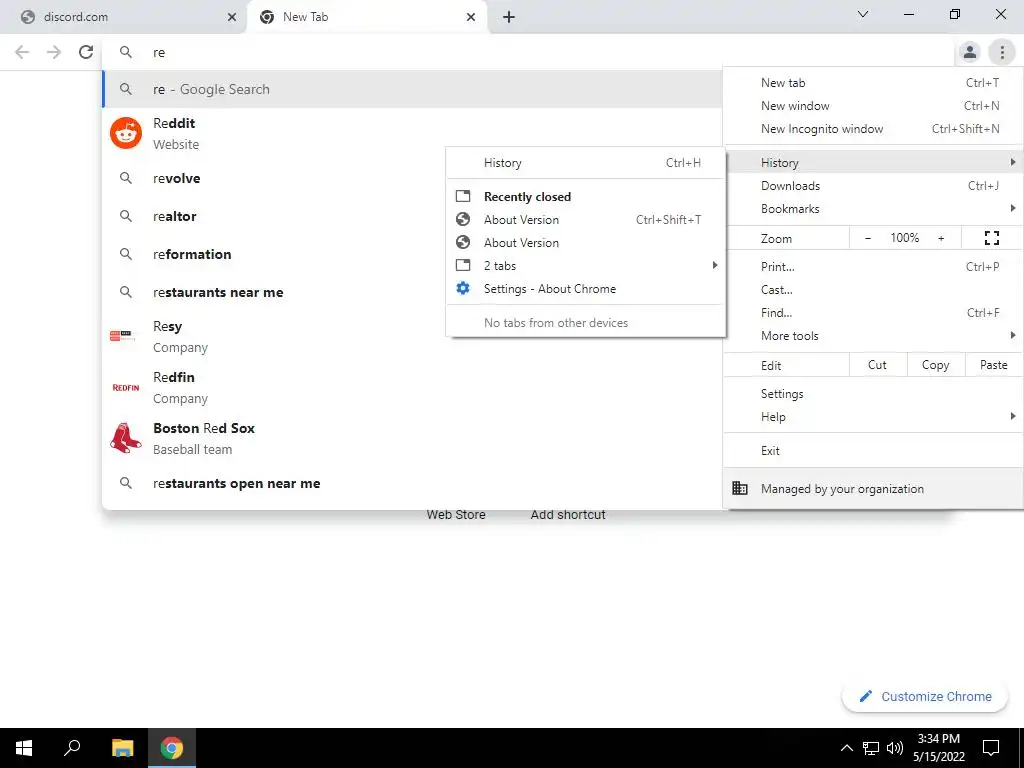Pick 'restaurants open near me' suggestion
The image size is (1024, 768).
pos(413,483)
